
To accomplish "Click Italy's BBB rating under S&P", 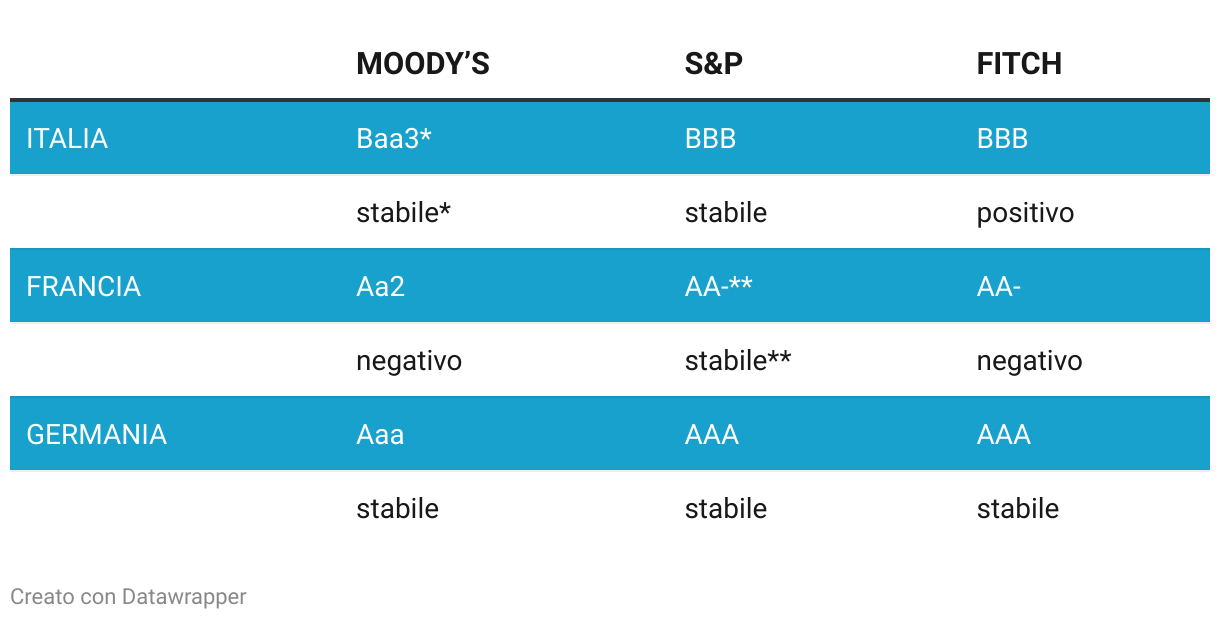I will [x=710, y=138].
